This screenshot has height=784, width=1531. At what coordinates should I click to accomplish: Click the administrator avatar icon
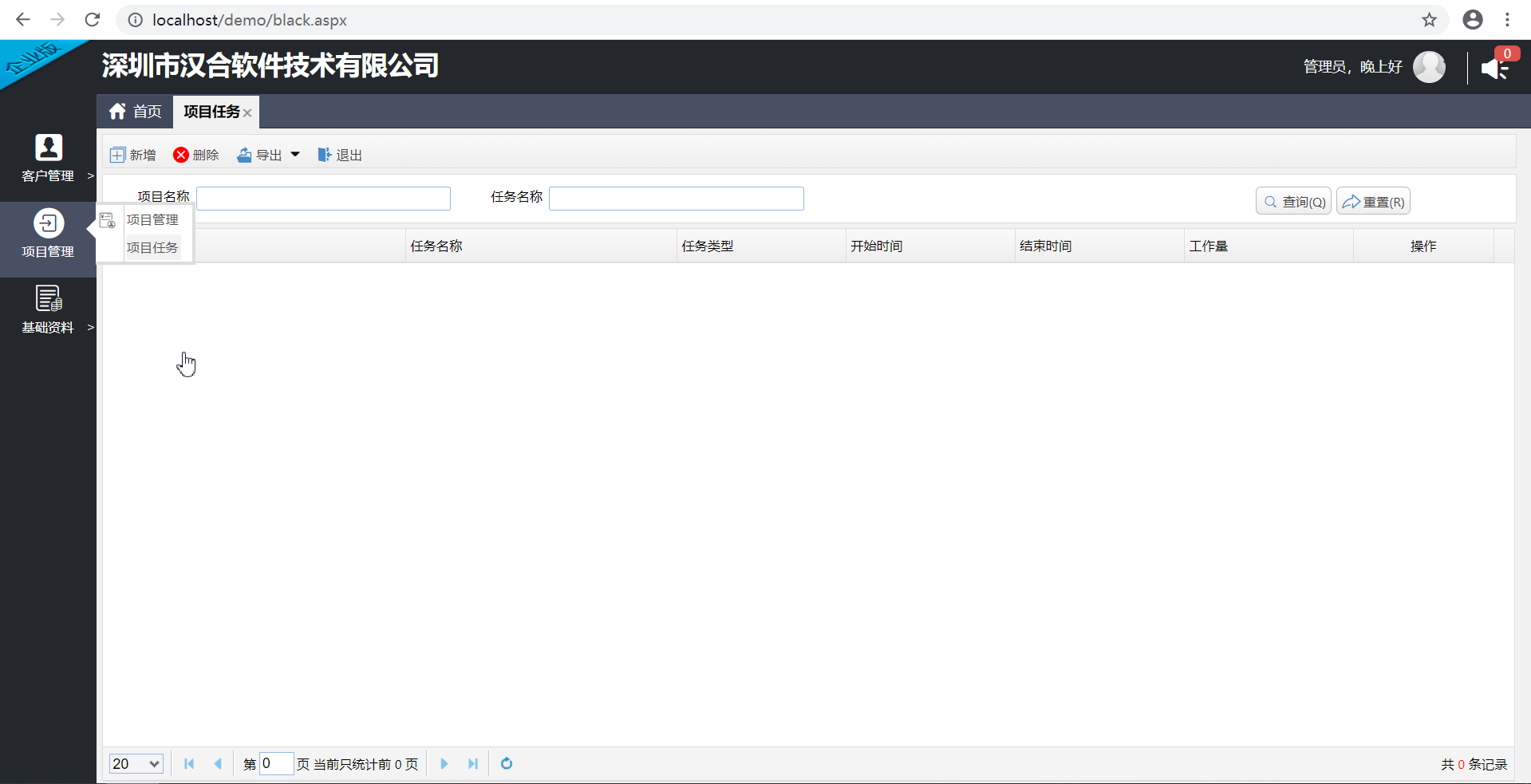click(1428, 67)
